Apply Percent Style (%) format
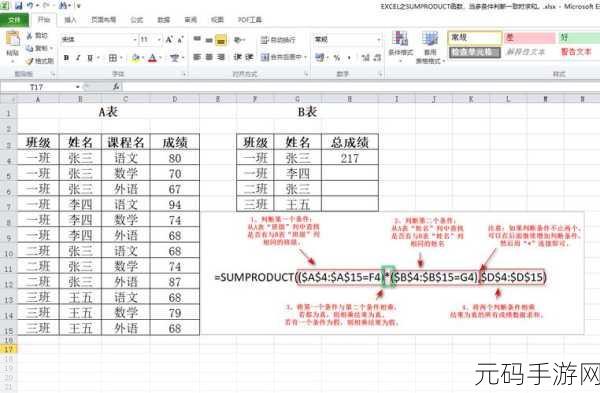The image size is (600, 393). coord(337,58)
